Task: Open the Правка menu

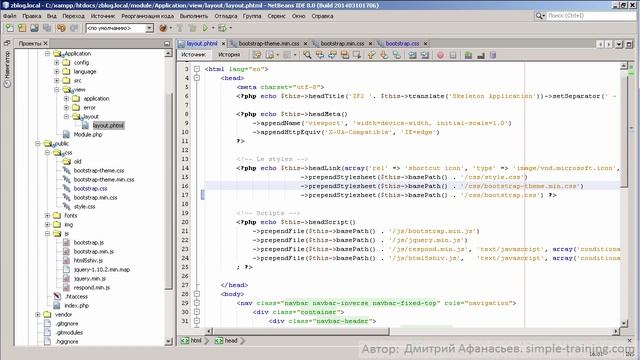Action: (31, 16)
